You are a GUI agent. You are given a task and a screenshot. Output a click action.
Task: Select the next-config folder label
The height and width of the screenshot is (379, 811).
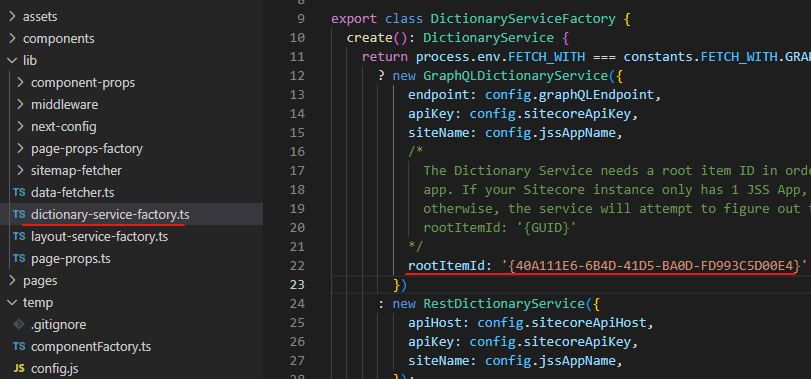[x=64, y=127]
